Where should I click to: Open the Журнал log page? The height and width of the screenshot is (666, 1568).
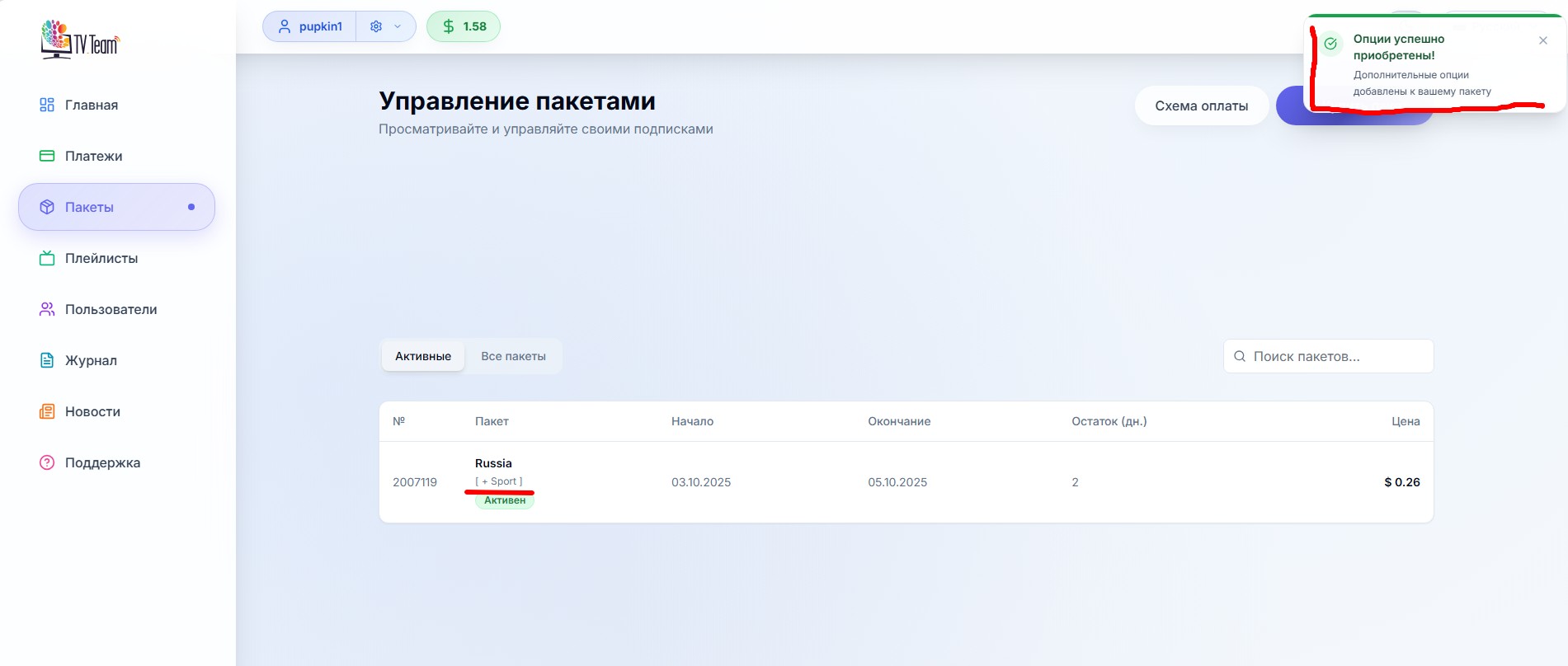(x=91, y=360)
